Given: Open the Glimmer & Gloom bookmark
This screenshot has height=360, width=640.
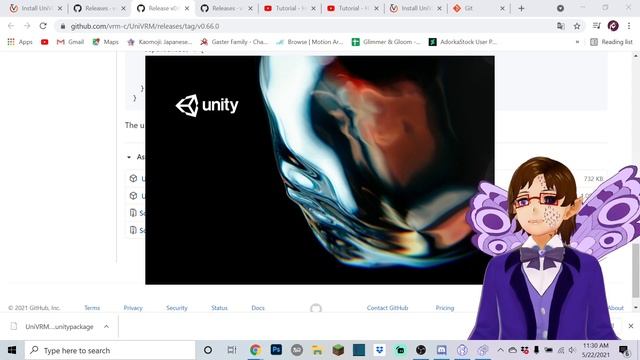Looking at the screenshot, I should [386, 42].
